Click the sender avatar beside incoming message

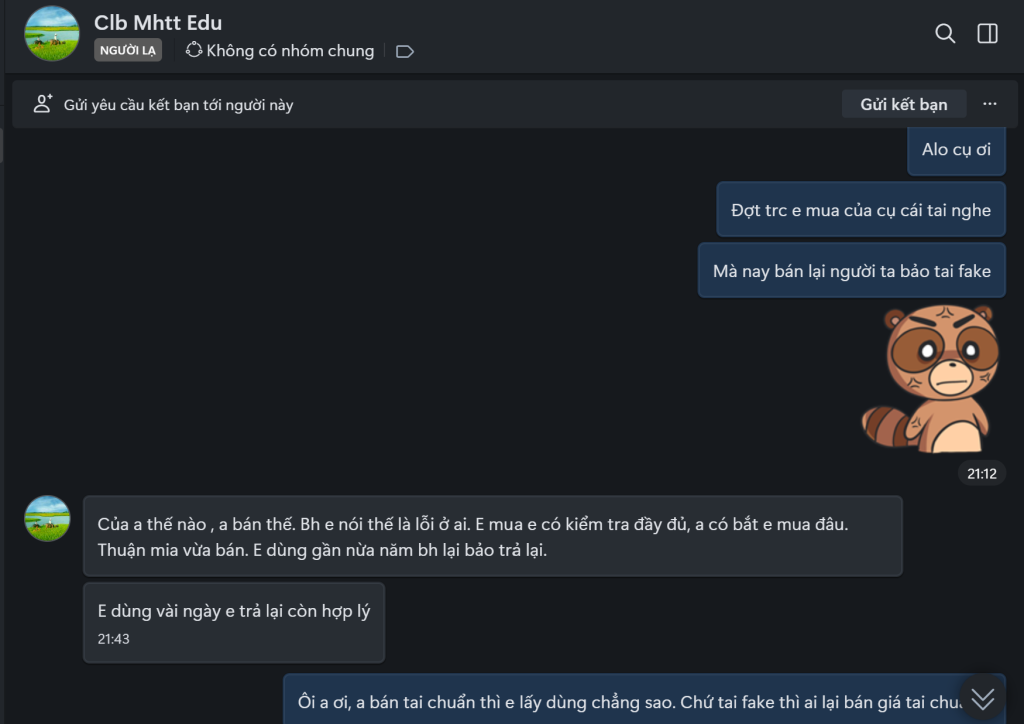coord(47,518)
